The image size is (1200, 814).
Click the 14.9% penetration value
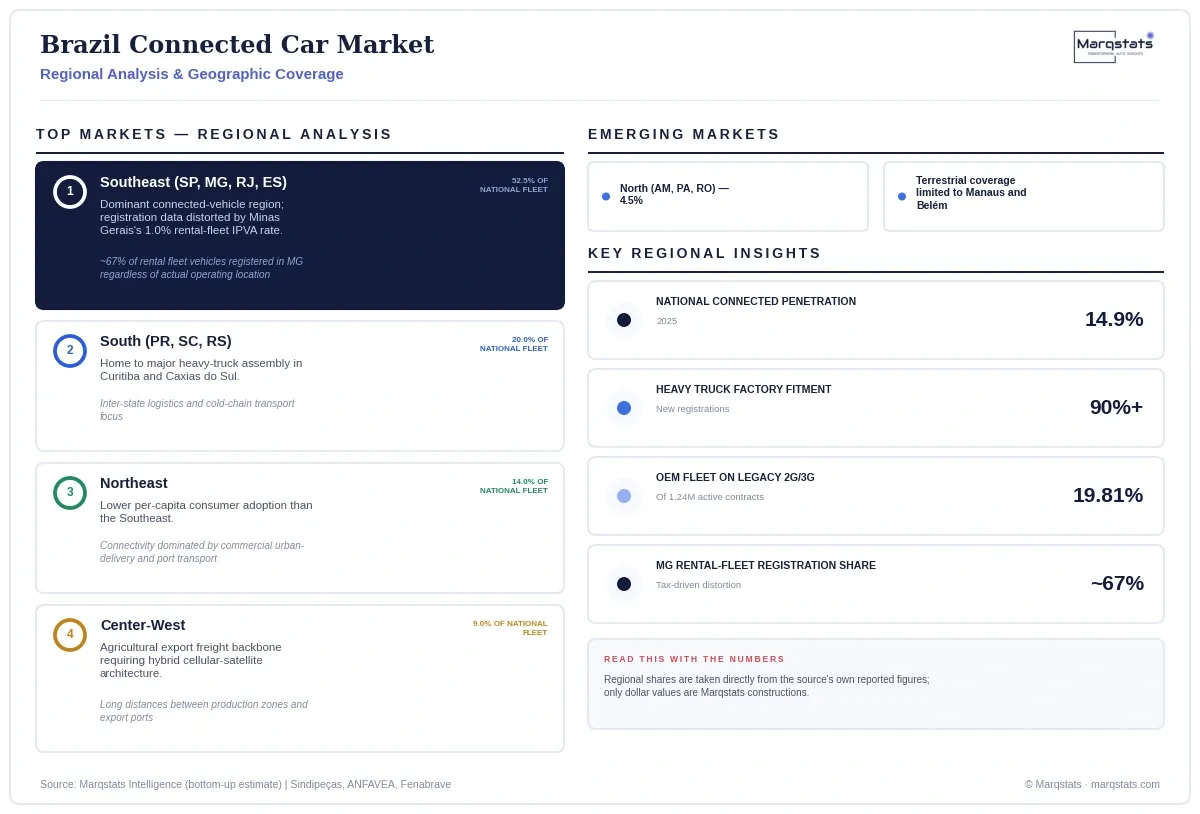tap(1114, 319)
